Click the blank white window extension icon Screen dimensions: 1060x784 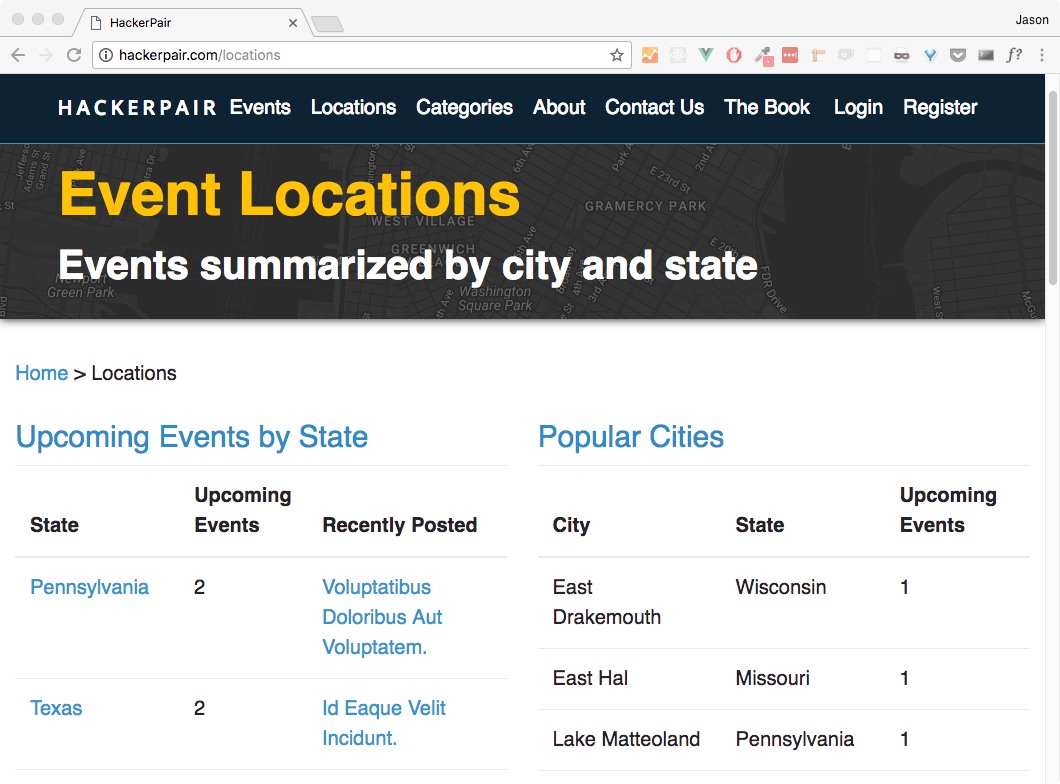coord(874,55)
